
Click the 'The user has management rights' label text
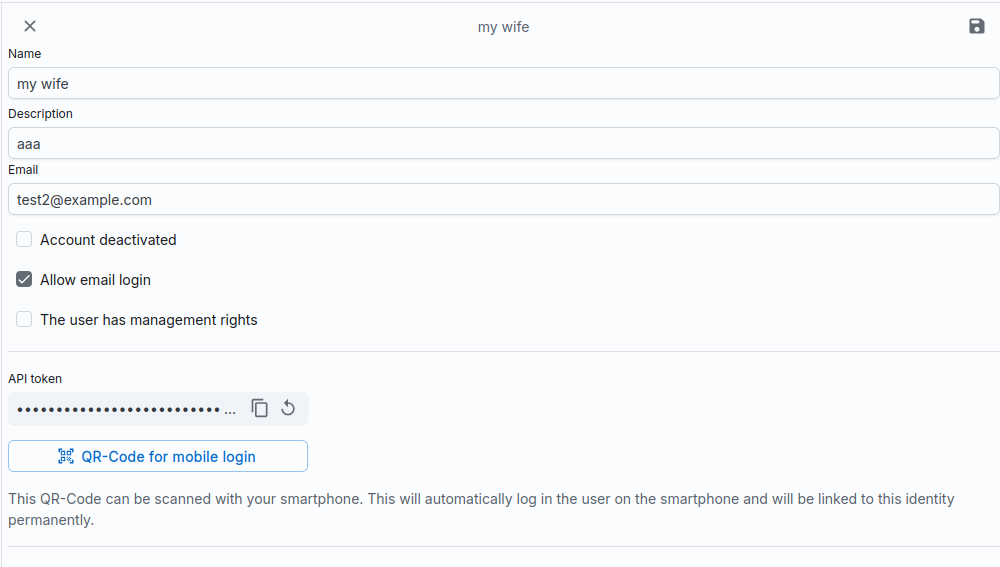149,320
